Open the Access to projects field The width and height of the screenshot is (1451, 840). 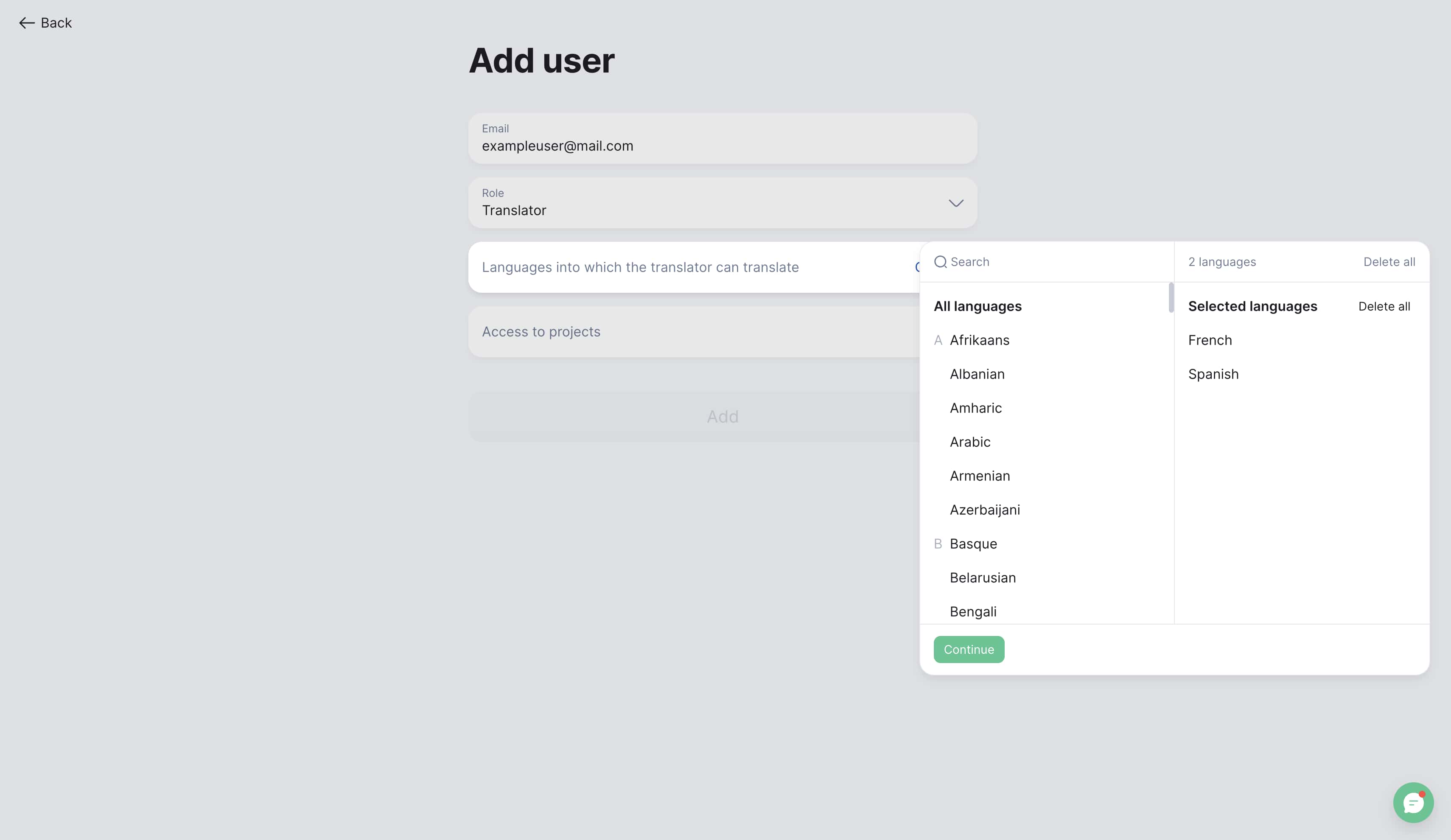tap(694, 332)
